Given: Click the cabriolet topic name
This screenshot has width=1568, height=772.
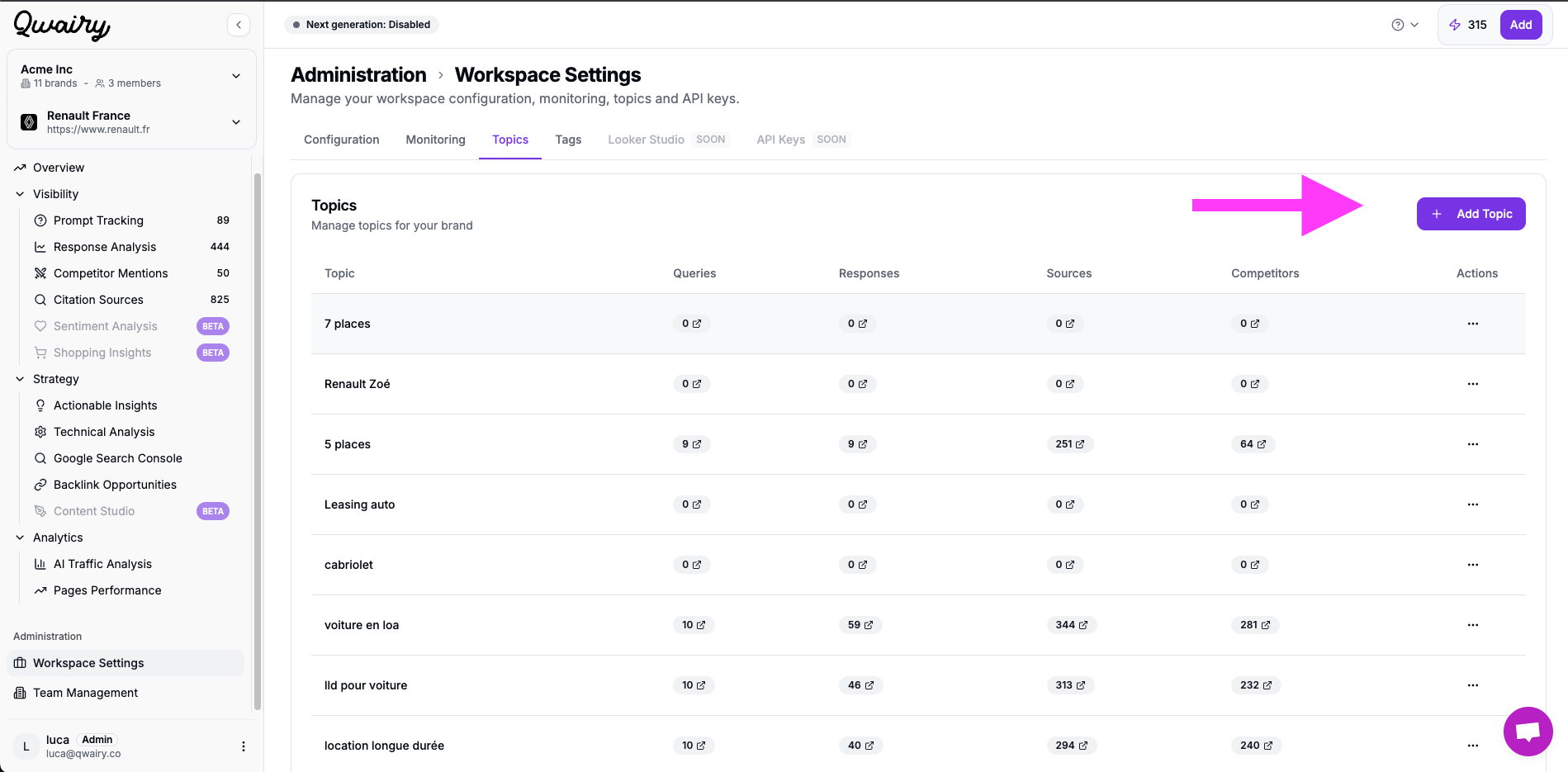Looking at the screenshot, I should [x=348, y=565].
